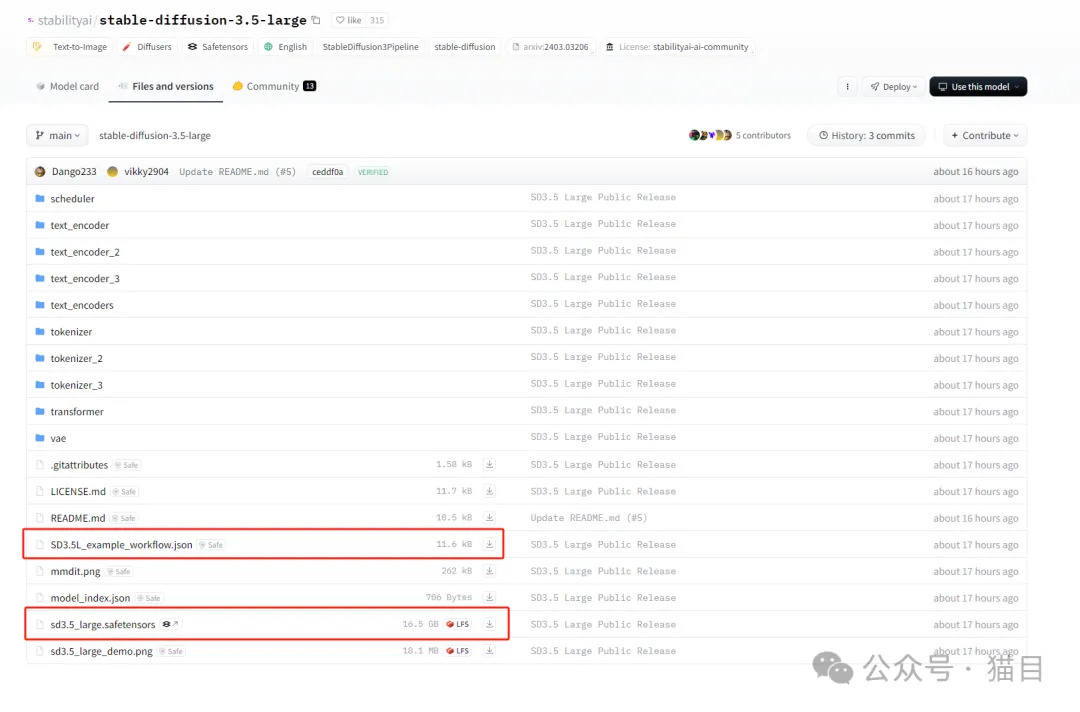1080x712 pixels.
Task: Click the Safe badge next to README.md
Action: point(124,518)
